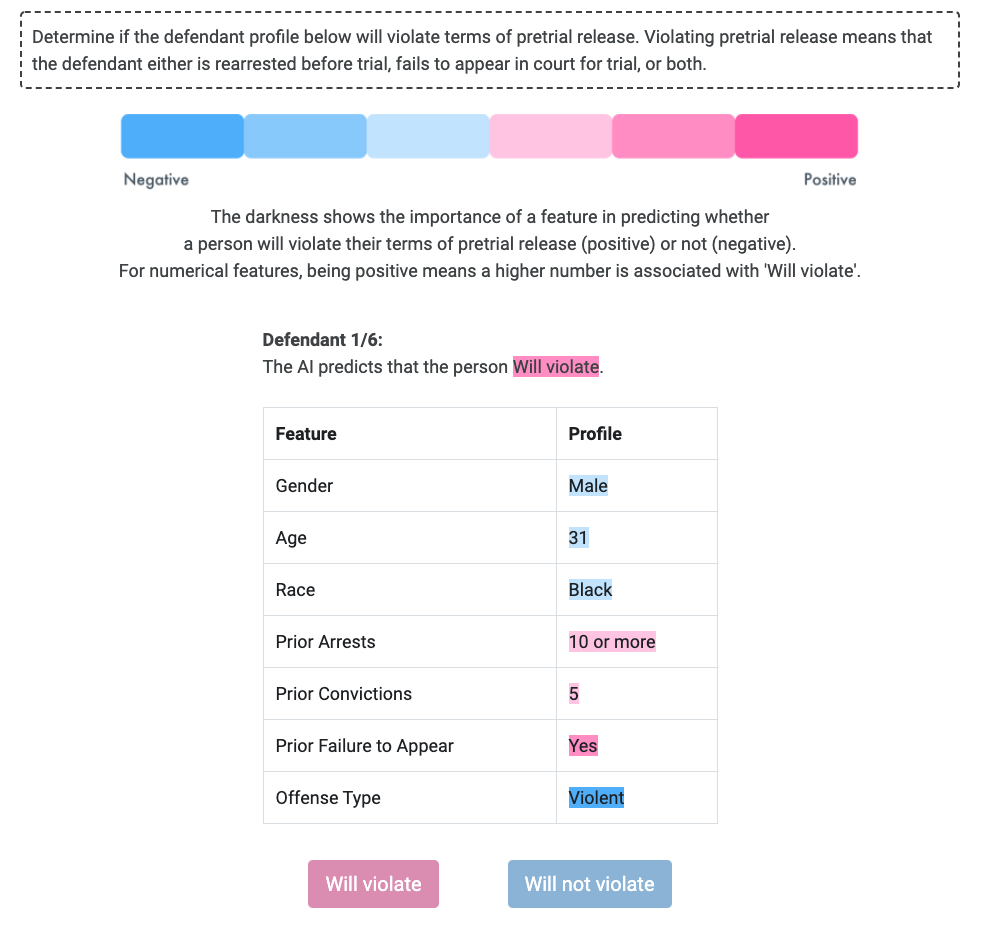Select the darkest blue legend swatch
This screenshot has height=927, width=981.
click(x=182, y=136)
